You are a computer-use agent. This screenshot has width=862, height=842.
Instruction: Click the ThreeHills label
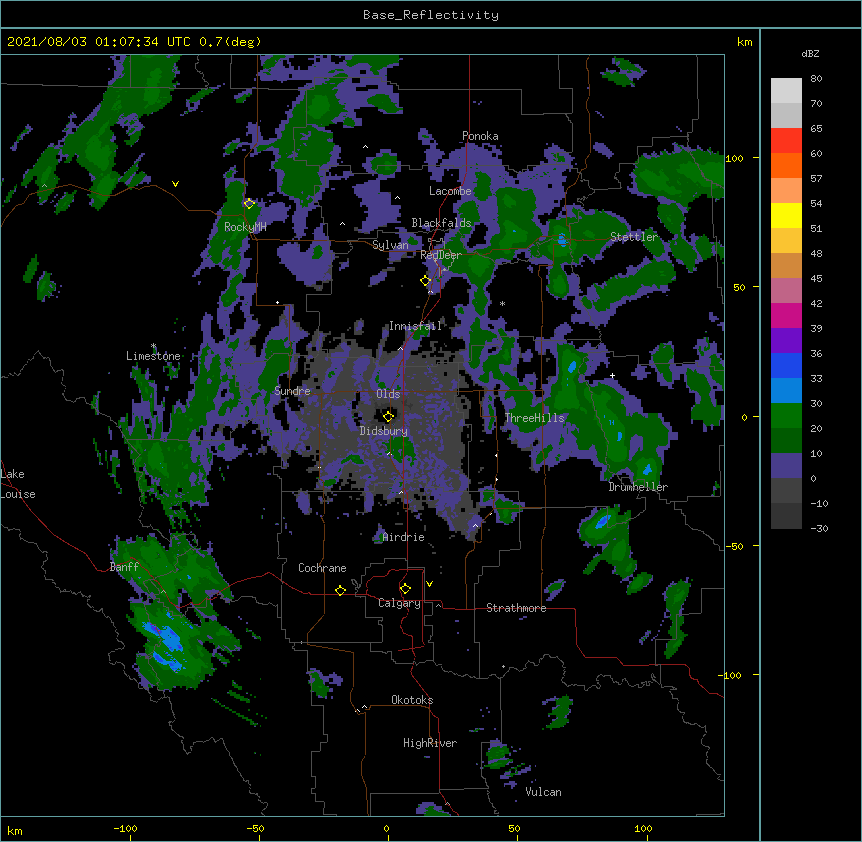pyautogui.click(x=534, y=418)
